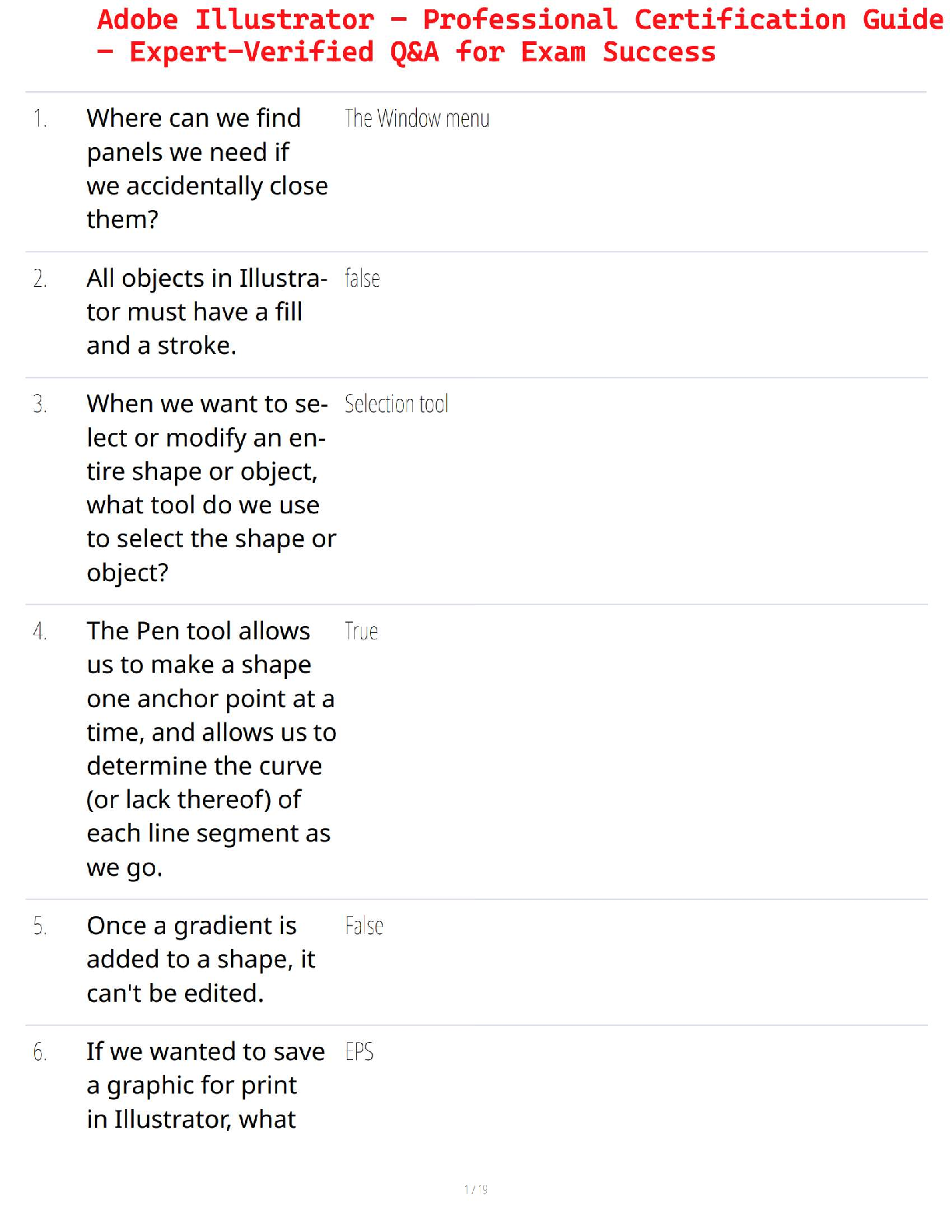Click the number 2 list marker
The image size is (952, 1232).
40,278
